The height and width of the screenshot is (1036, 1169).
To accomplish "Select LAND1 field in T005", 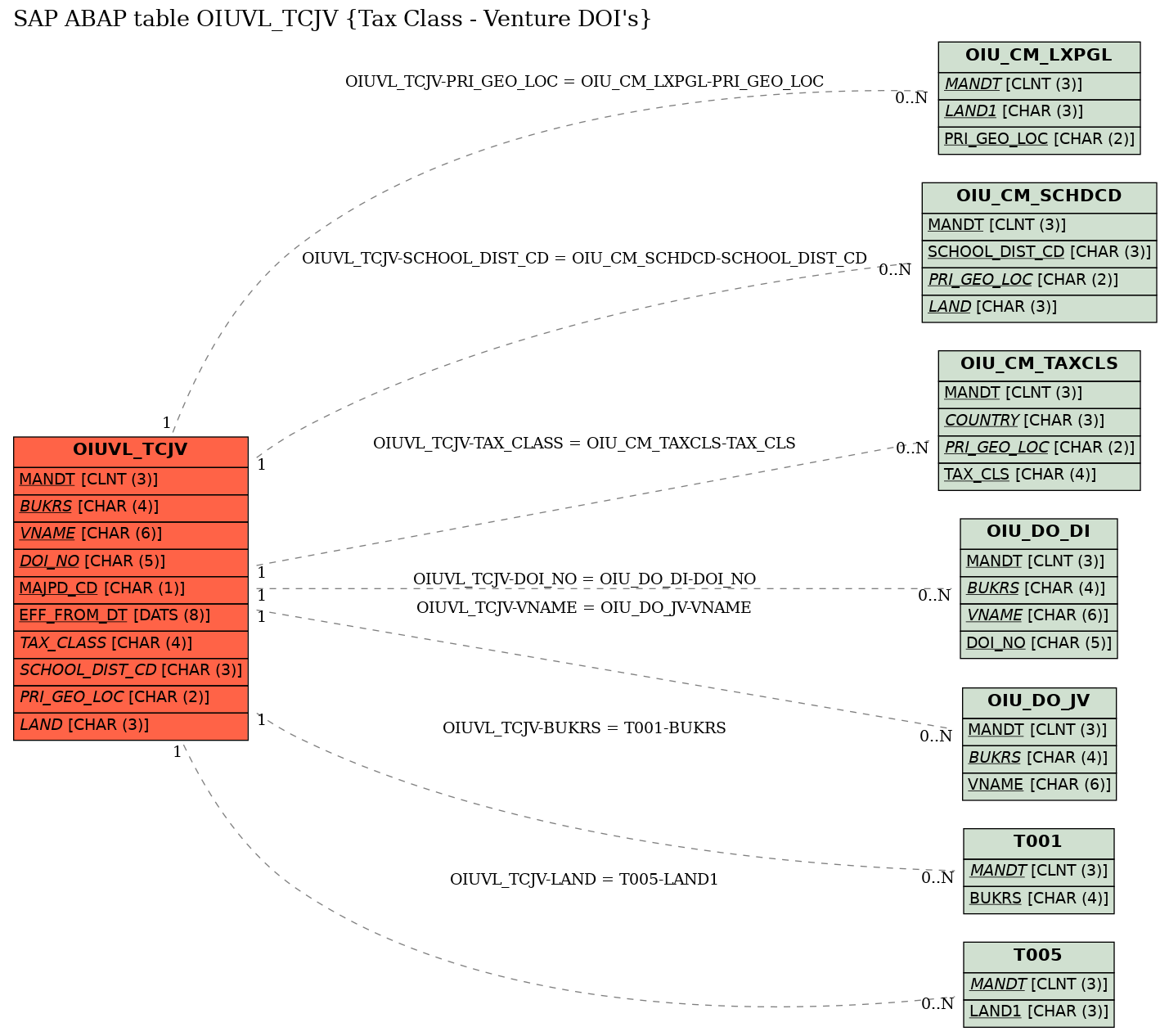I will 1039,1012.
